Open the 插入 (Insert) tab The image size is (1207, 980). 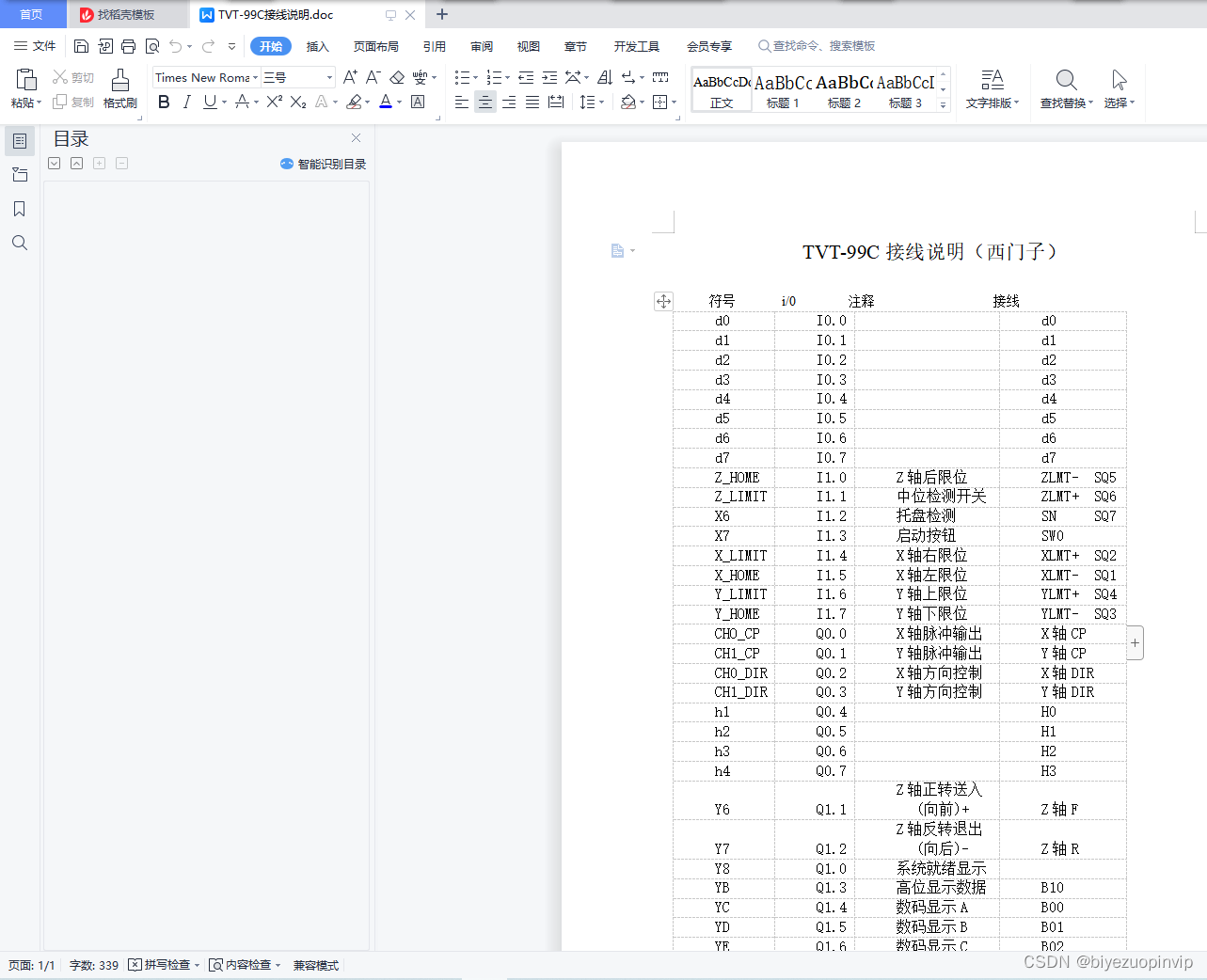[318, 46]
